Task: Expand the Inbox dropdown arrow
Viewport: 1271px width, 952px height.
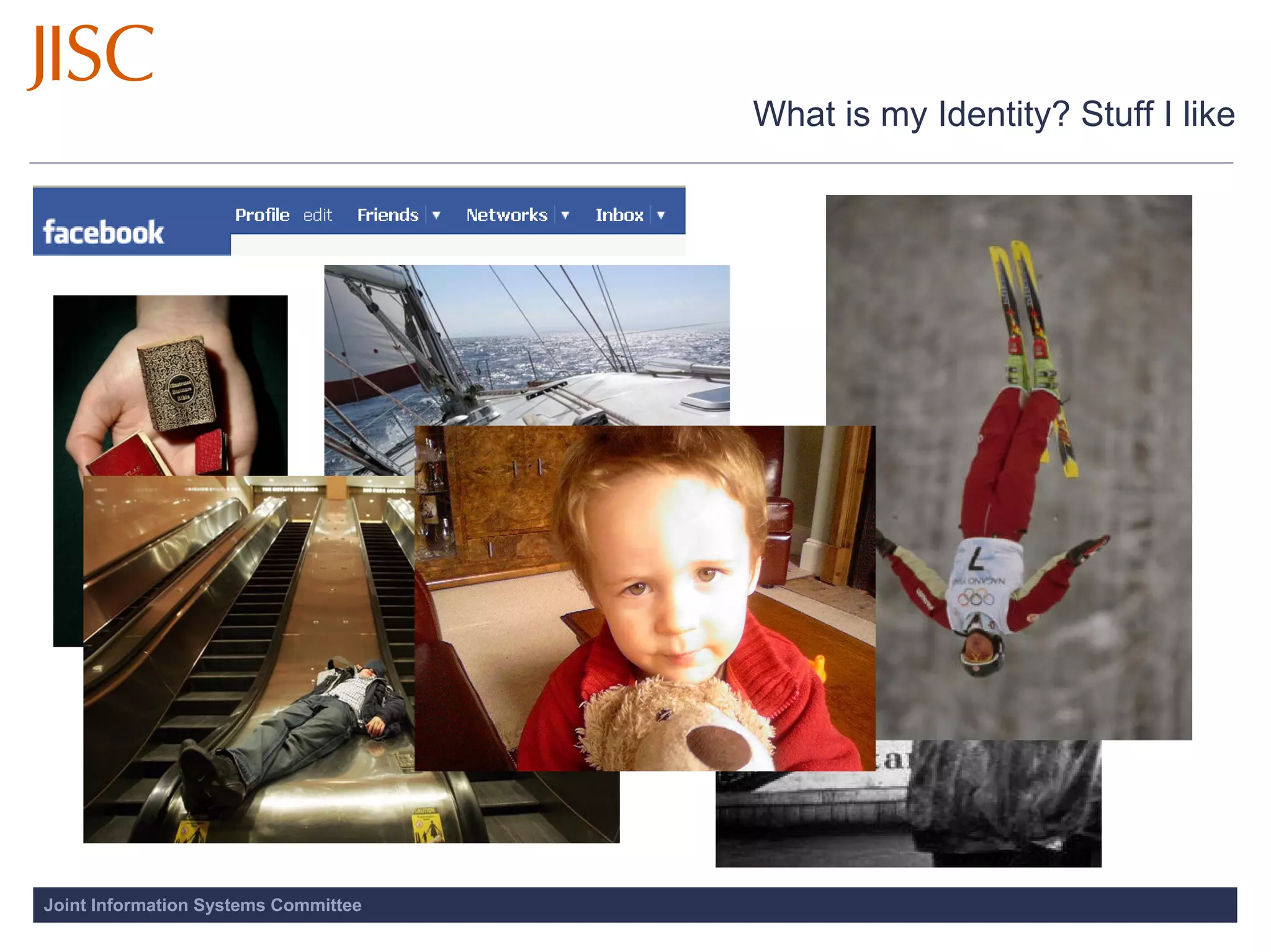Action: pos(661,215)
